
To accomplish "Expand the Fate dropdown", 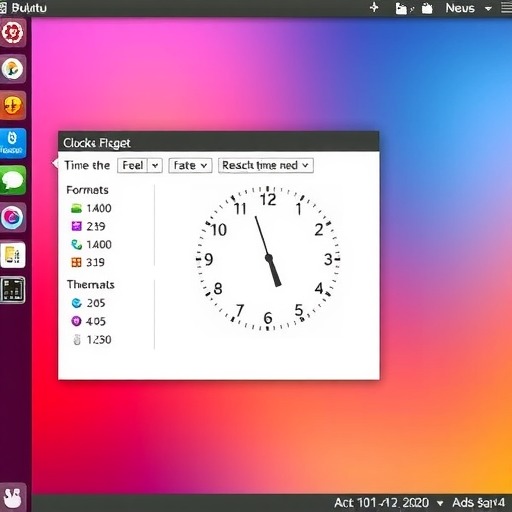I will pos(190,165).
